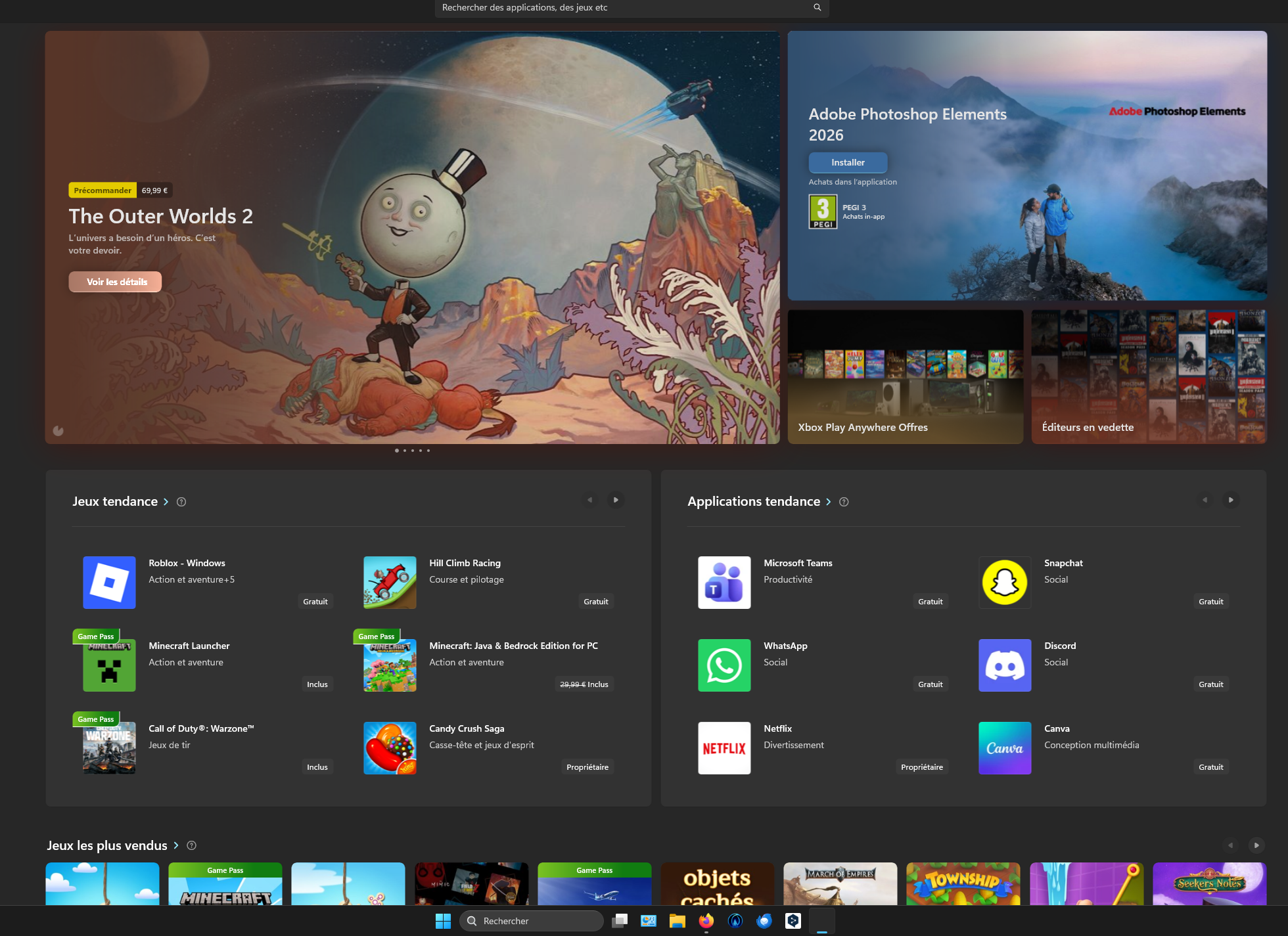This screenshot has height=936, width=1288.
Task: Open the Windows Start menu
Action: click(x=443, y=921)
